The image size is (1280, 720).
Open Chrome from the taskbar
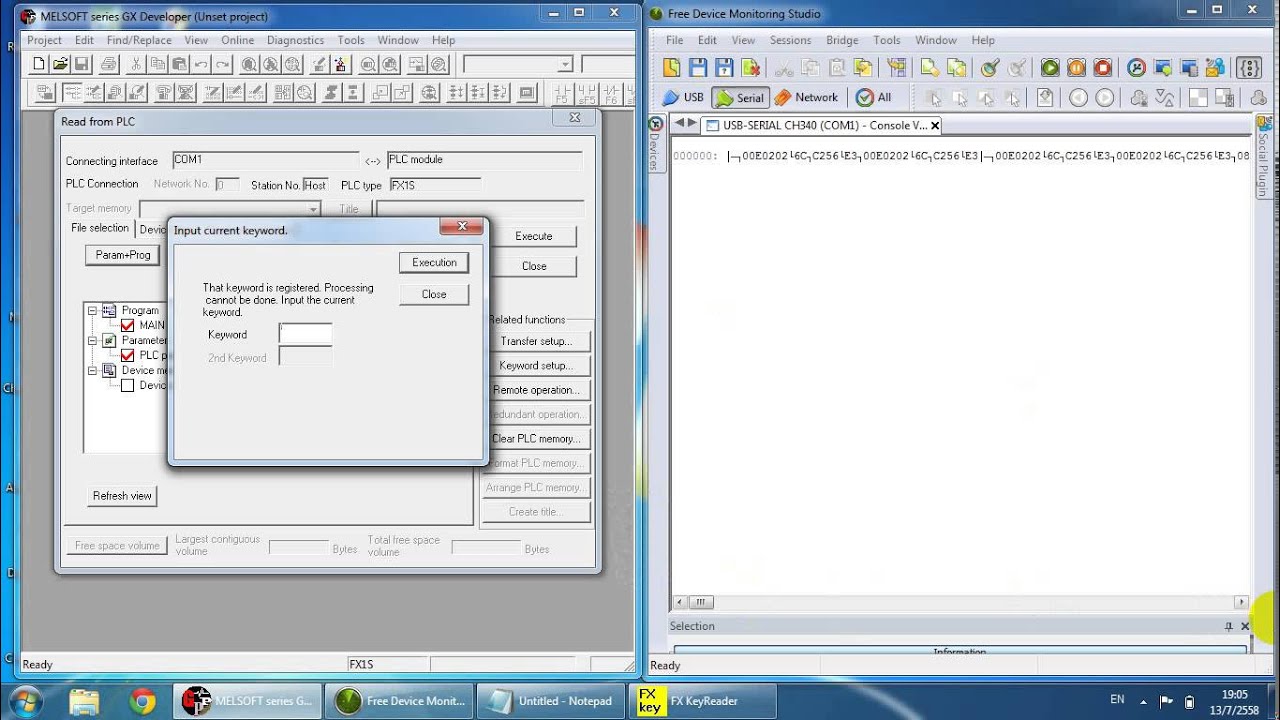pos(142,701)
